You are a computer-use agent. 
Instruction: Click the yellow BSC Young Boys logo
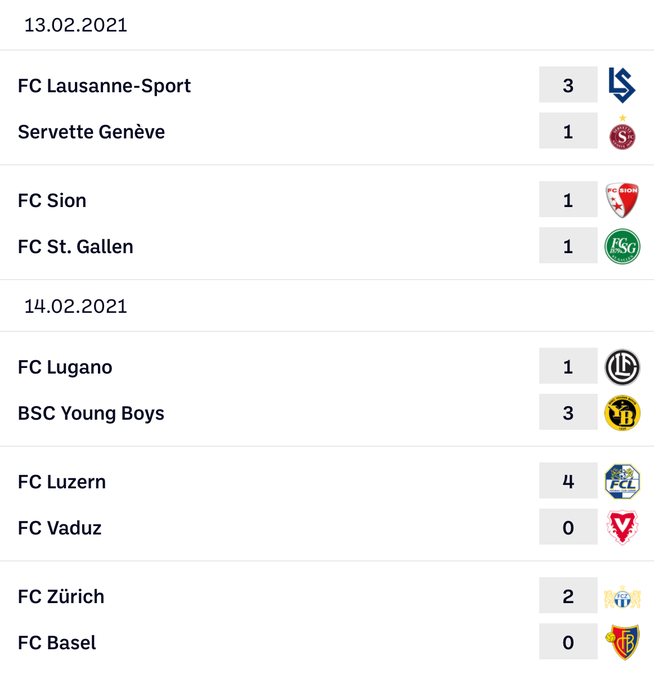(622, 413)
